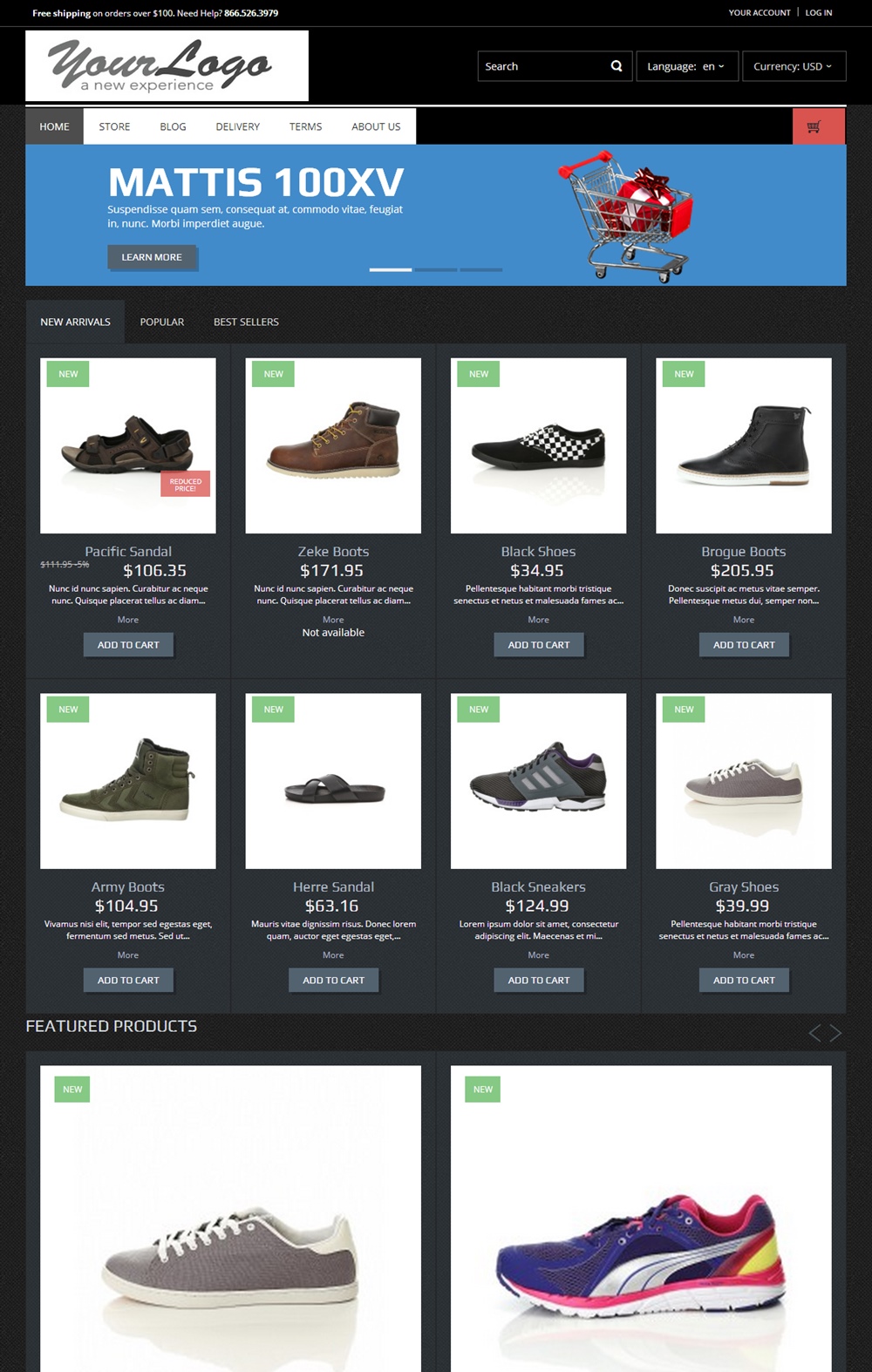The image size is (872, 1372).
Task: Click the Log In link
Action: (819, 13)
